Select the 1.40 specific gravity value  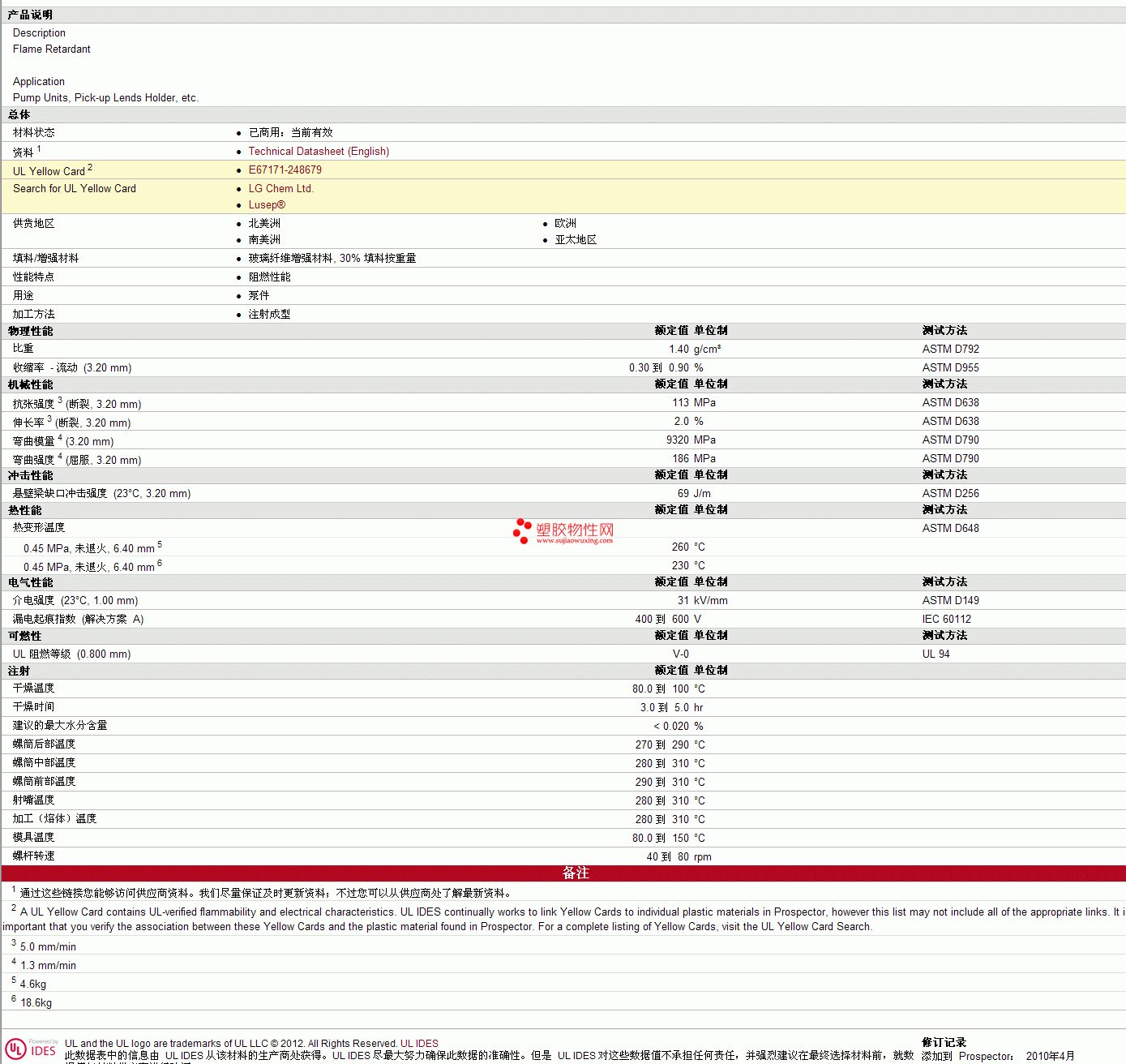click(679, 350)
